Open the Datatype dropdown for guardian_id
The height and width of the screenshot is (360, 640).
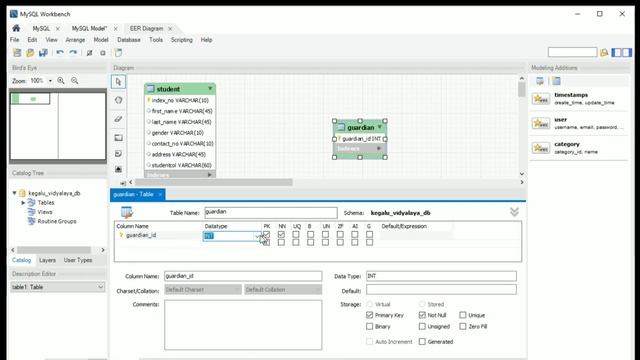(x=257, y=236)
